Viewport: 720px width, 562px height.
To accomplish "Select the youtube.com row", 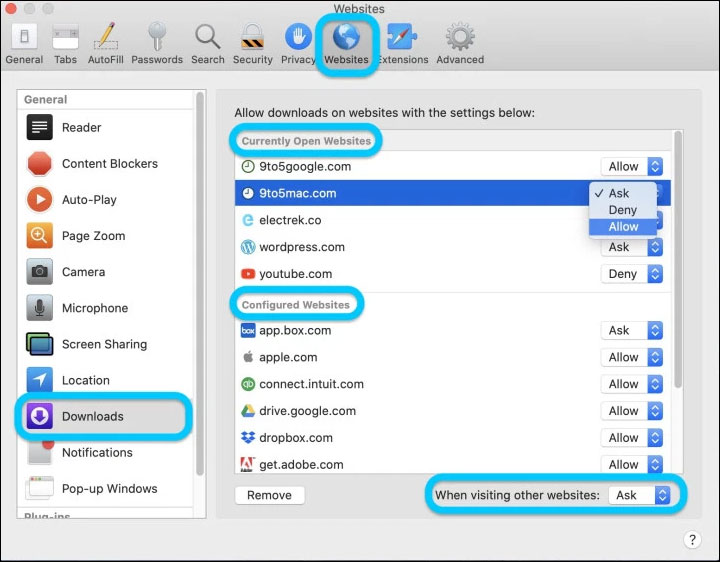I will pyautogui.click(x=452, y=274).
